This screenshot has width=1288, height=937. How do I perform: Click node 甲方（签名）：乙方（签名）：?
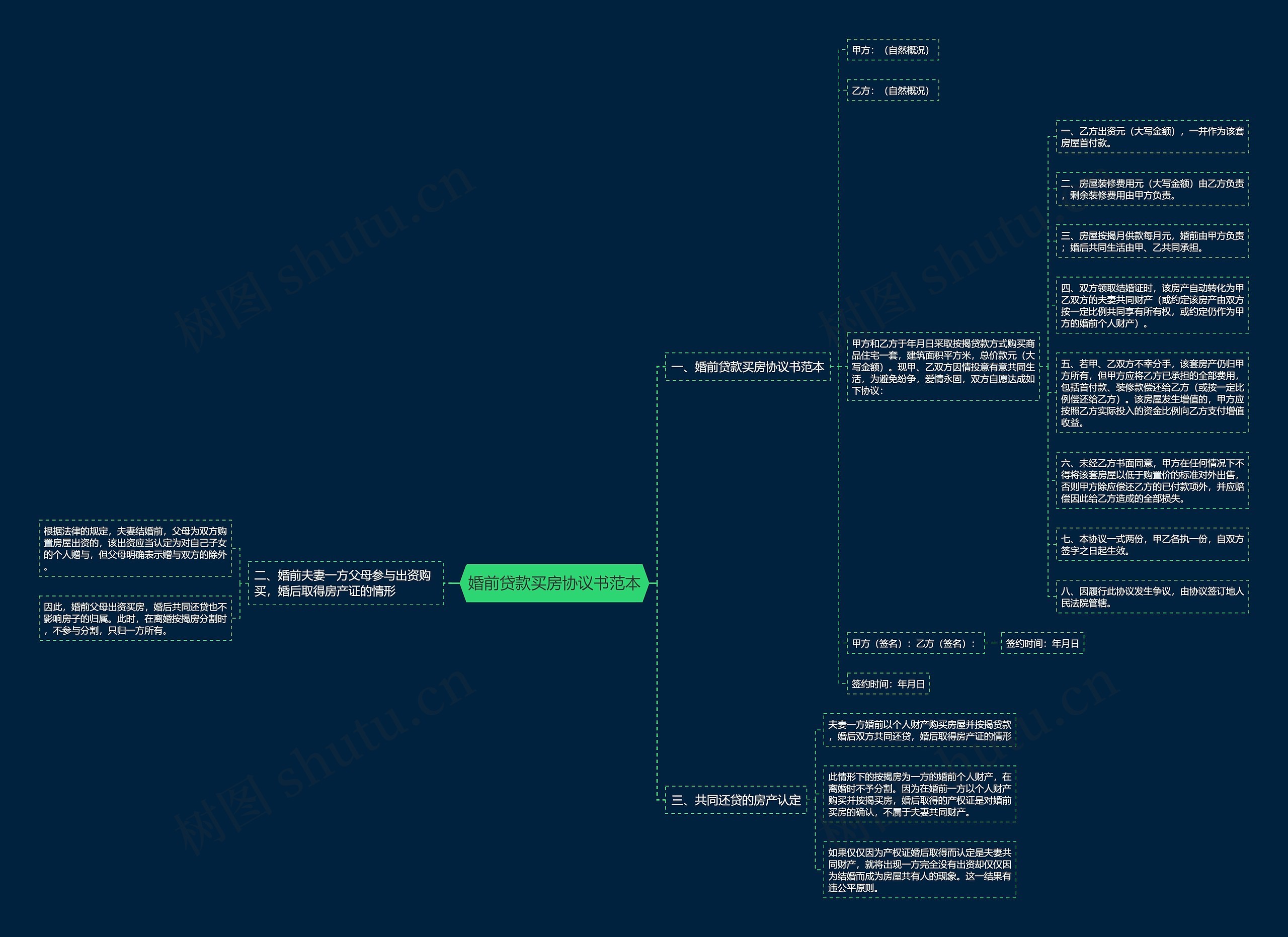point(916,643)
